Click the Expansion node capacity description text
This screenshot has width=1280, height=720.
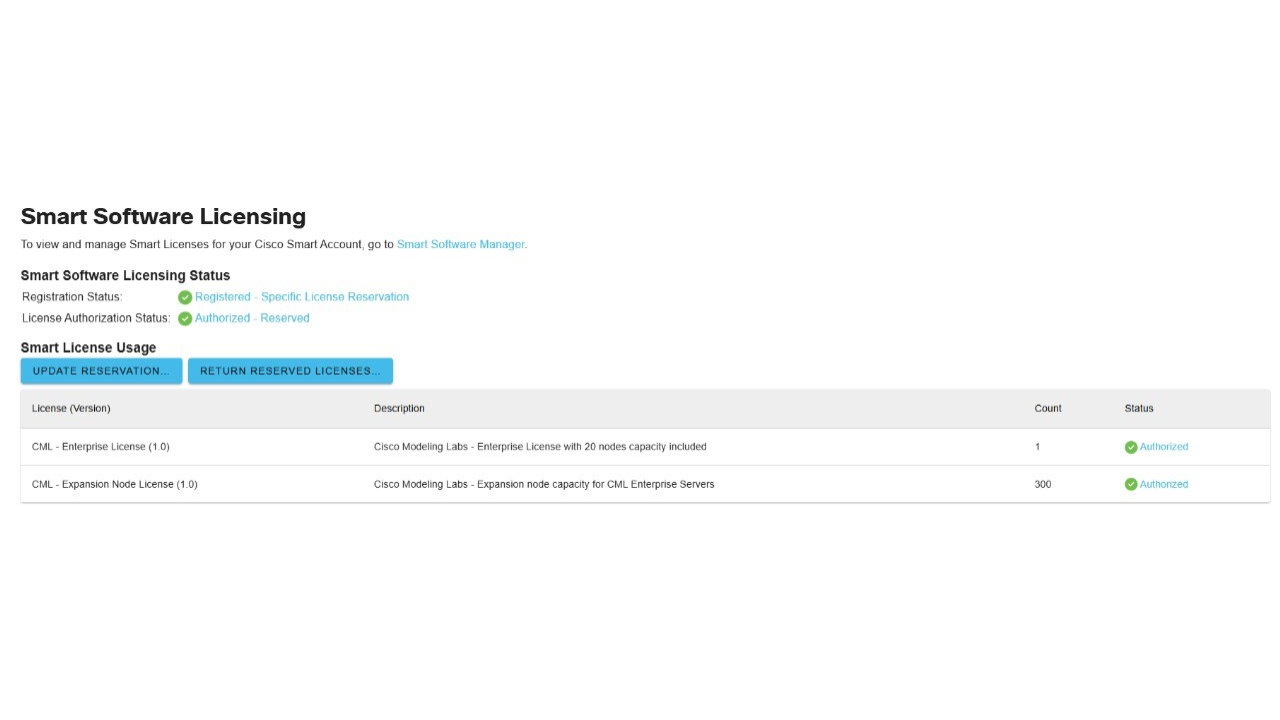[x=544, y=484]
